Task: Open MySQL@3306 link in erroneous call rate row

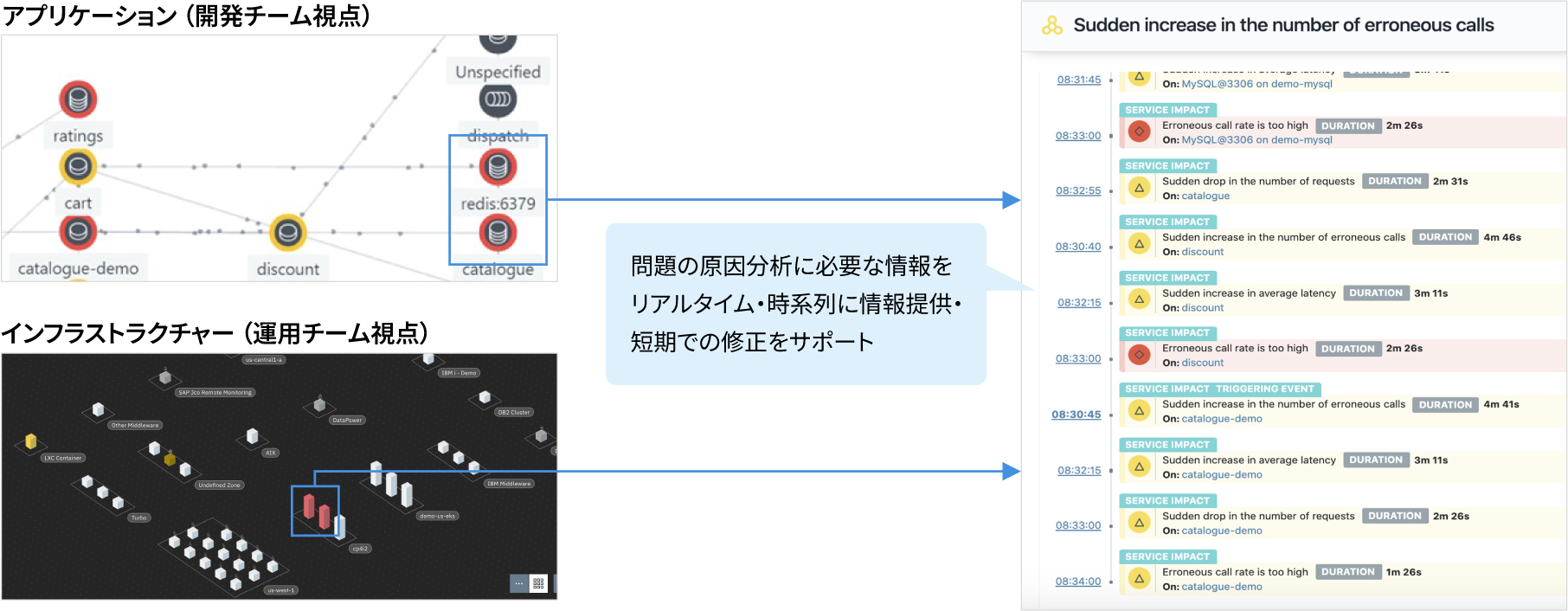Action: tap(1256, 140)
